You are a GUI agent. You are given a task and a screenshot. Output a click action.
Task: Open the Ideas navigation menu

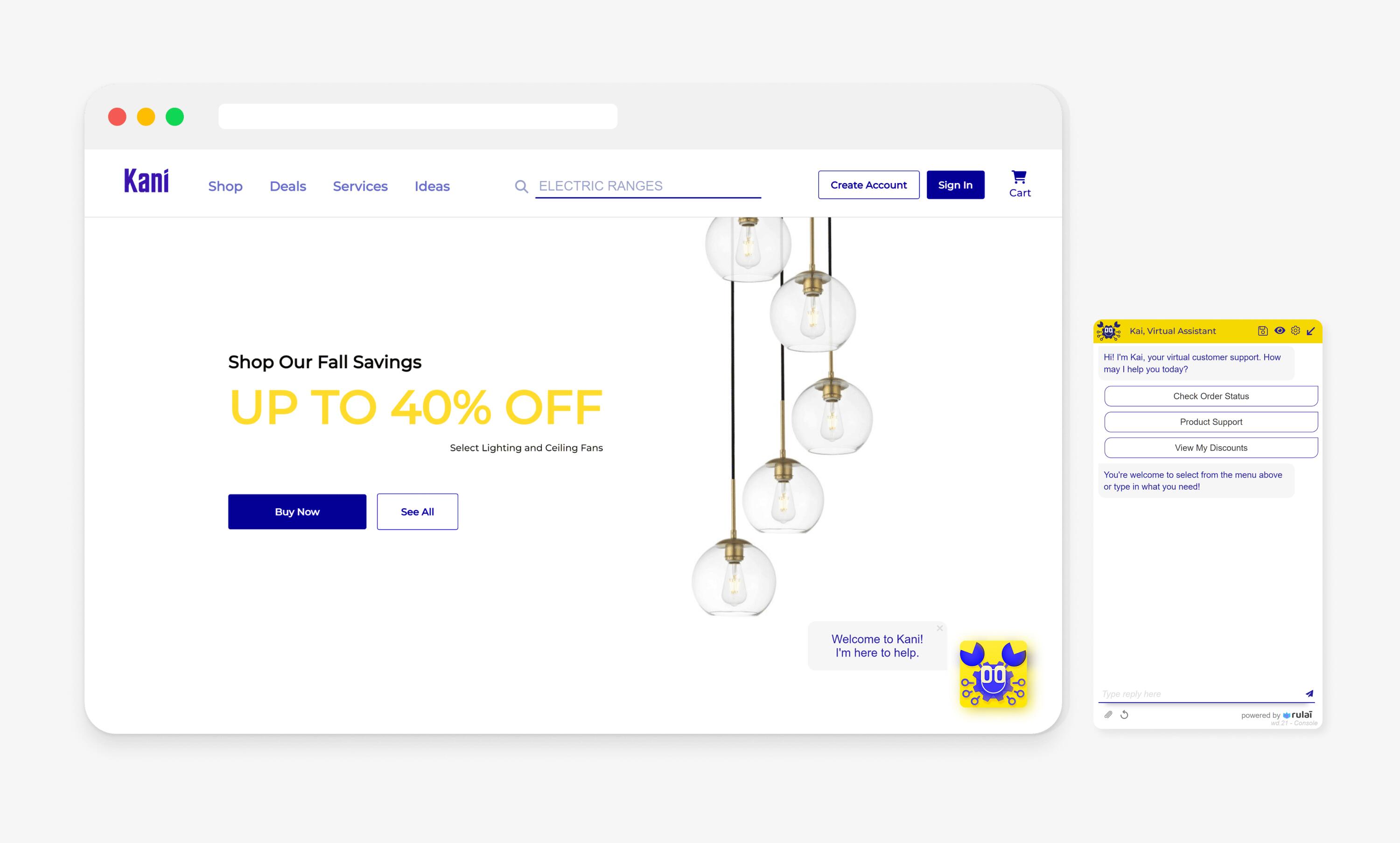pos(432,185)
